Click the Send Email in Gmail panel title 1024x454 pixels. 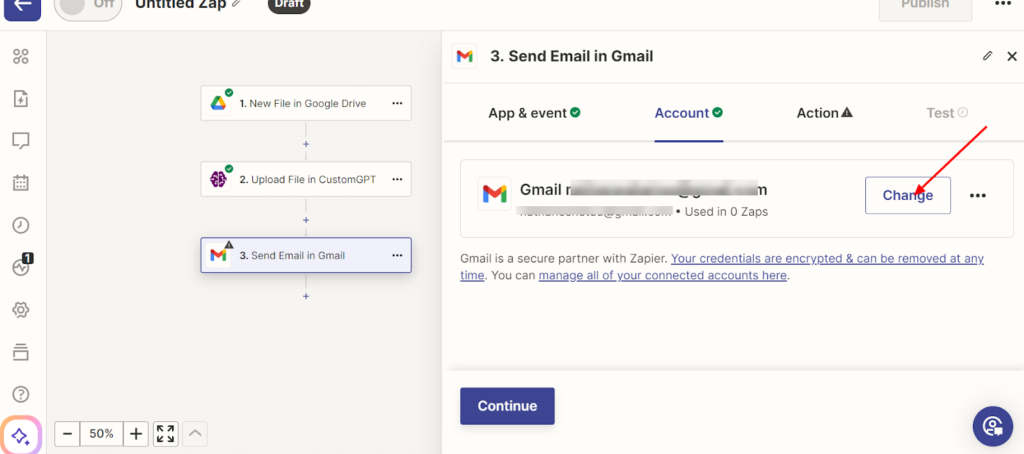(x=571, y=56)
